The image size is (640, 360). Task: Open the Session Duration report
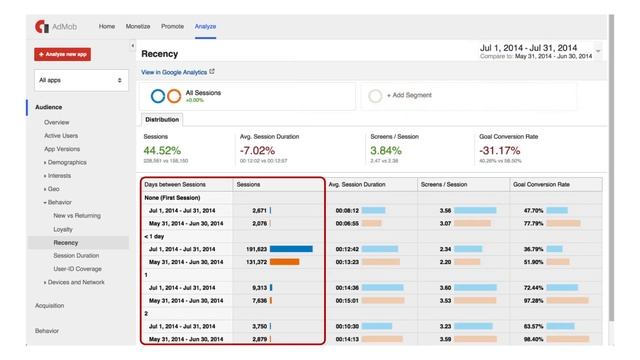coord(76,256)
